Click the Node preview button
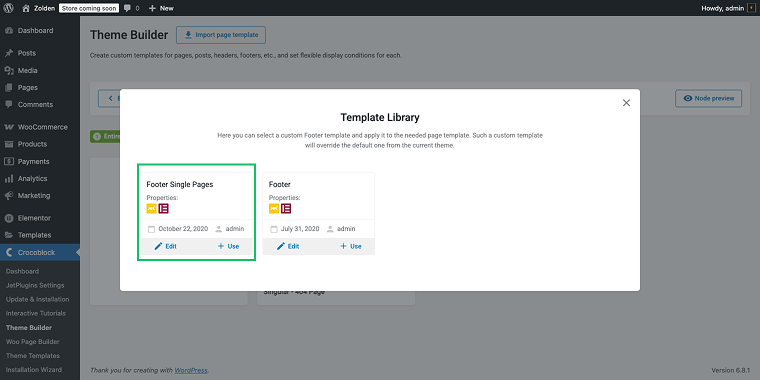The image size is (760, 380). (x=708, y=98)
